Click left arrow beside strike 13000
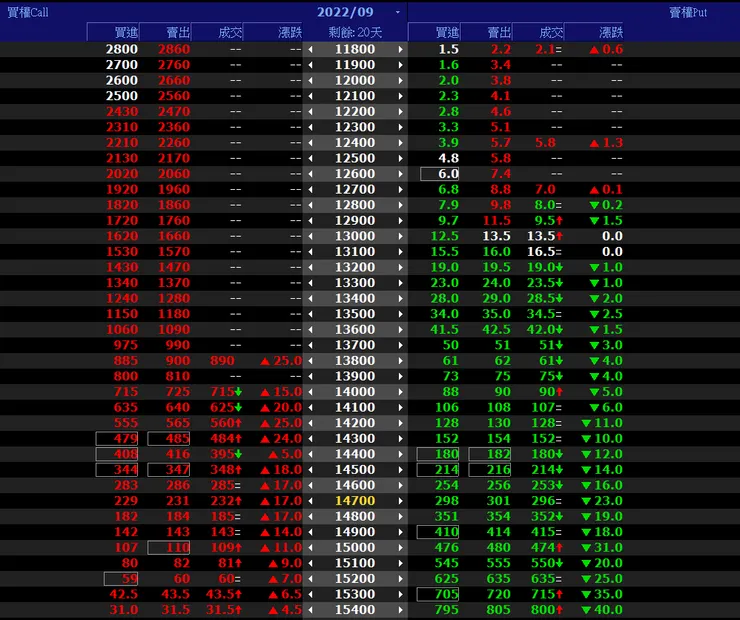The height and width of the screenshot is (620, 740). pos(311,236)
